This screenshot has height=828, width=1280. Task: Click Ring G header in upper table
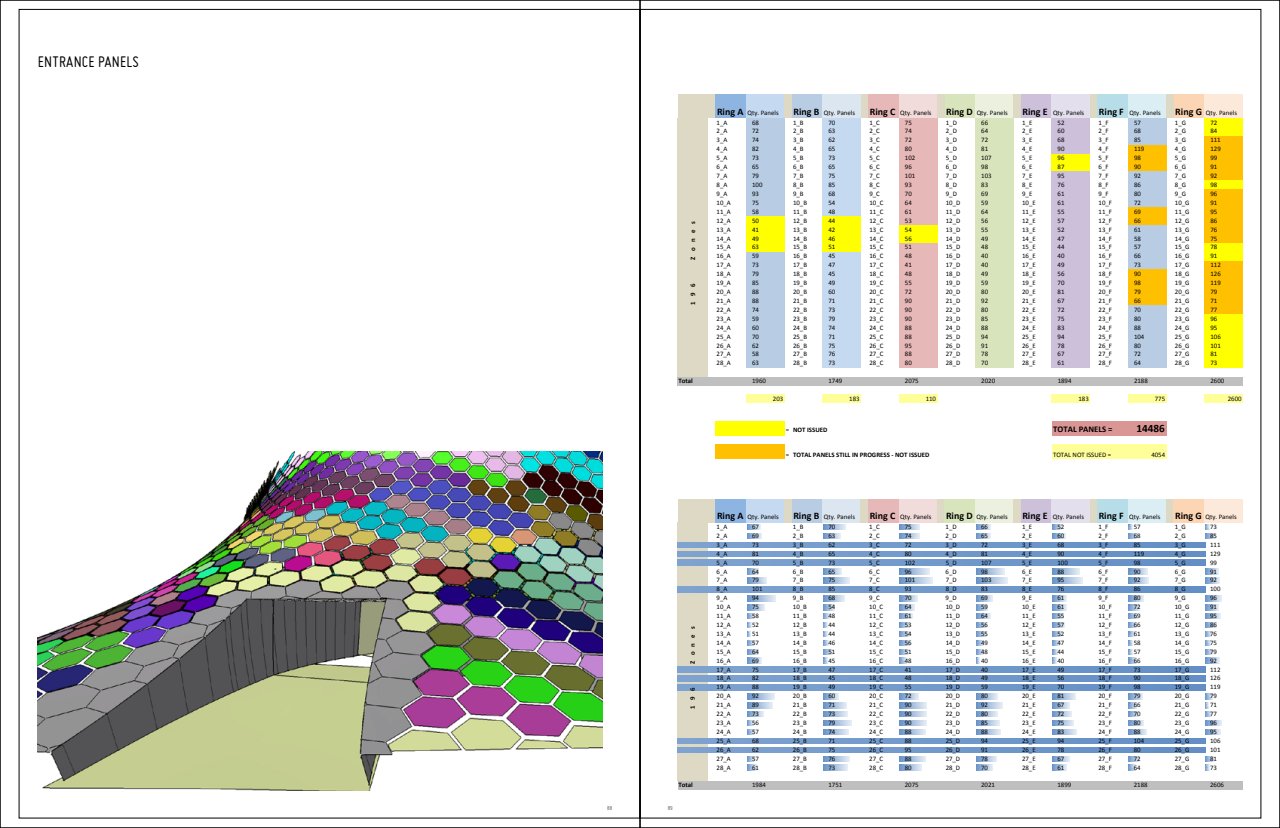[1188, 112]
